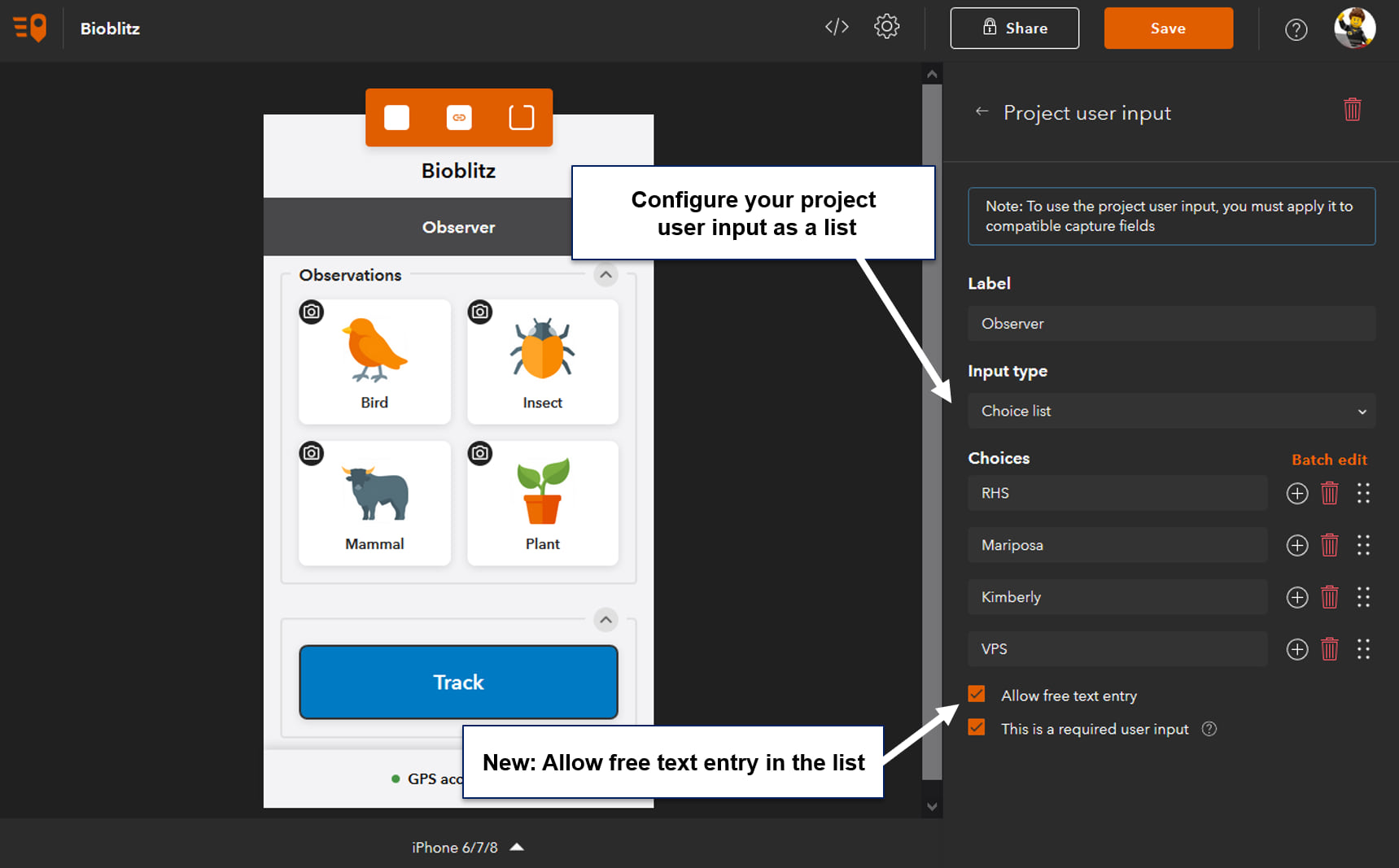Viewport: 1399px width, 868px height.
Task: Open the project JSON code view
Action: (837, 27)
